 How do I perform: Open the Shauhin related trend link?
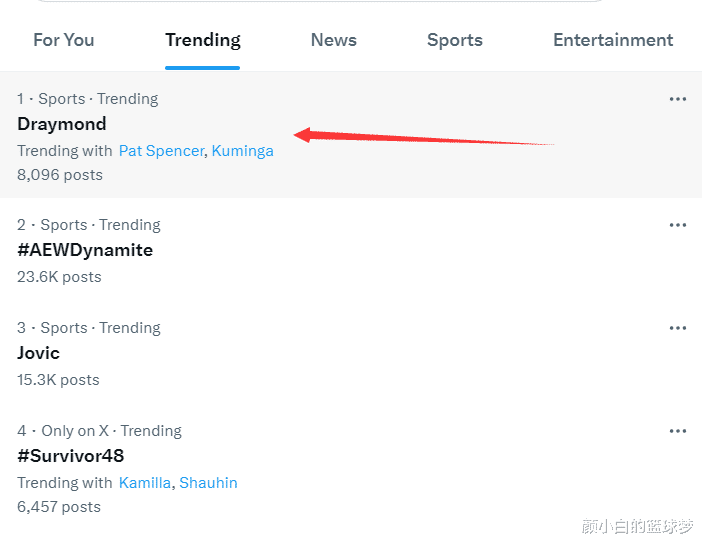(x=209, y=483)
